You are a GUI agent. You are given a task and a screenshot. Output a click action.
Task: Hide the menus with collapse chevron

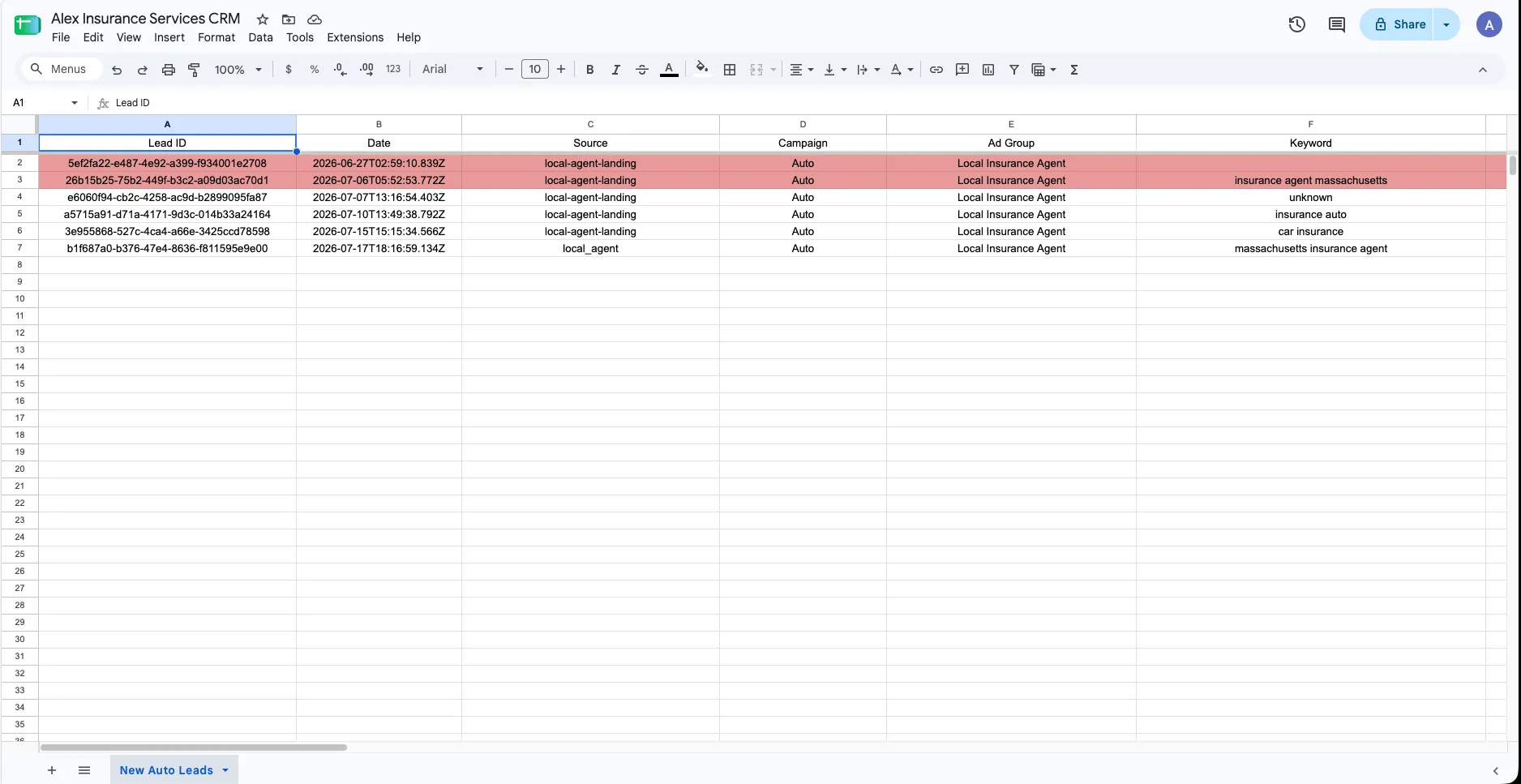tap(1483, 70)
